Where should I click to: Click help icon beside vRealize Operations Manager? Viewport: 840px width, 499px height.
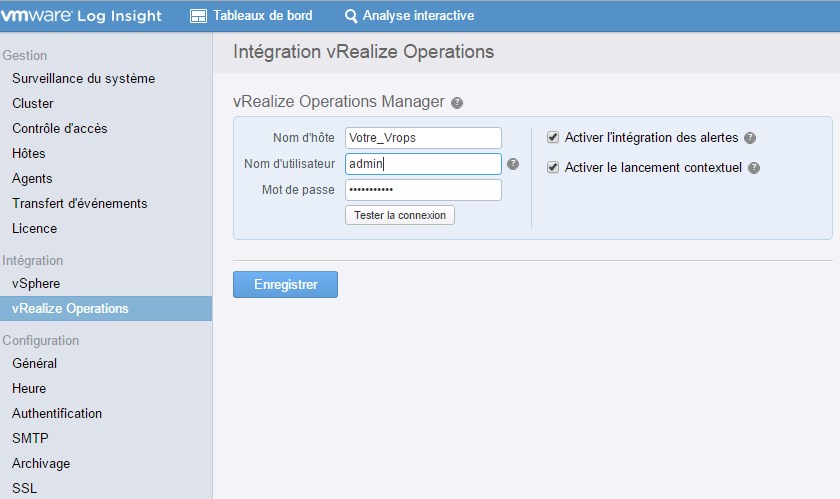[457, 103]
